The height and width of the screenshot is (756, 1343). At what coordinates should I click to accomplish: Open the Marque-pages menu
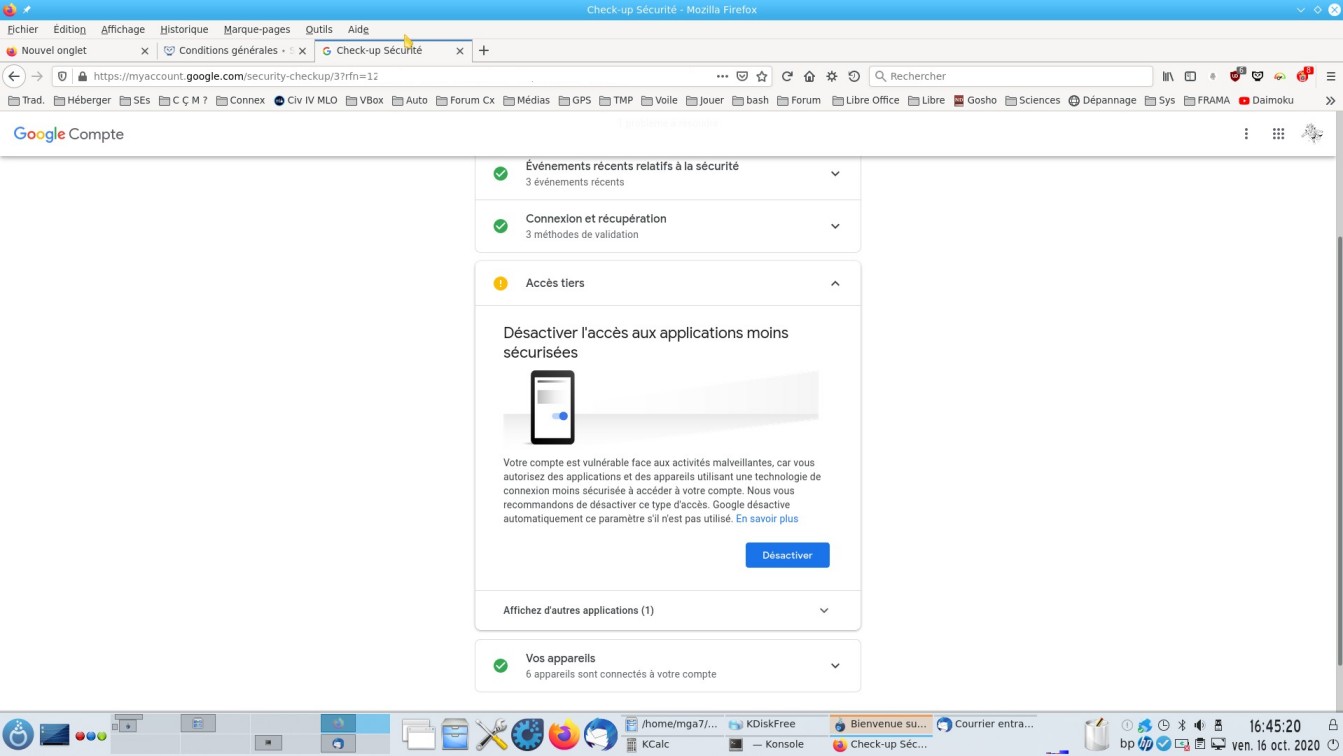coord(257,29)
